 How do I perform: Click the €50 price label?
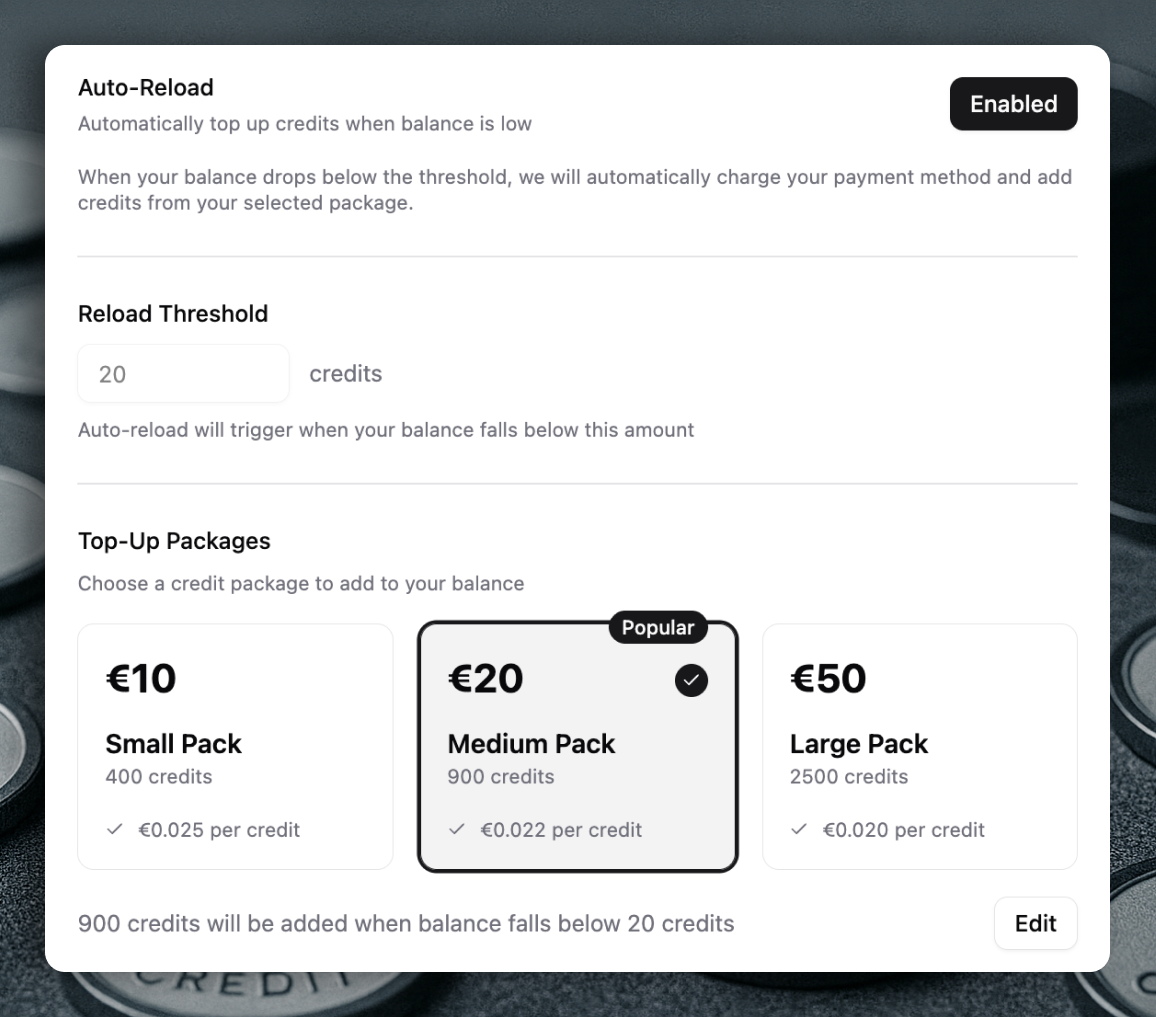(x=828, y=679)
